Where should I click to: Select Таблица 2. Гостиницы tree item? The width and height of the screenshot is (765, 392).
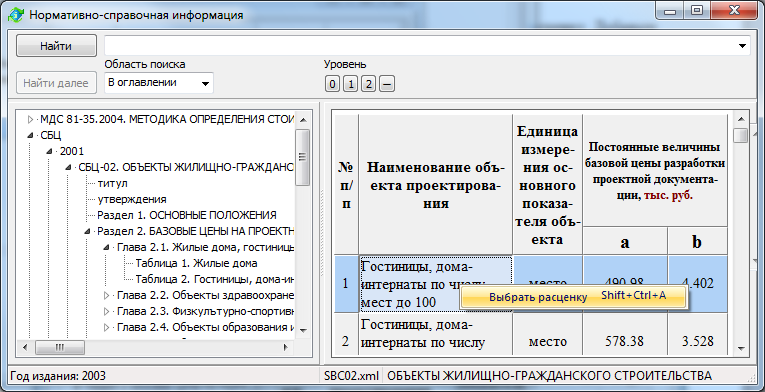(x=214, y=279)
